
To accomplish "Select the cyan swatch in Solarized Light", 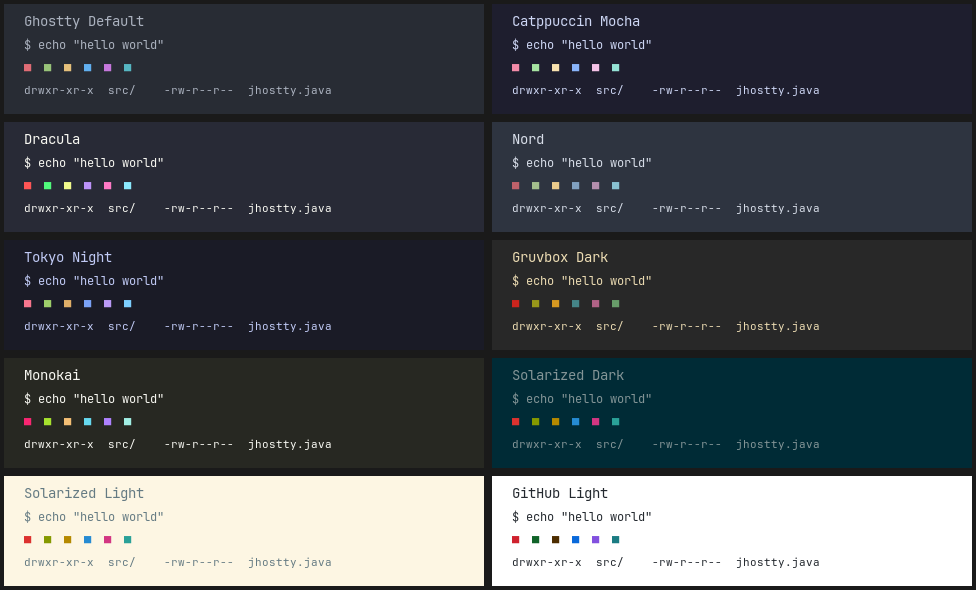I will click(128, 540).
